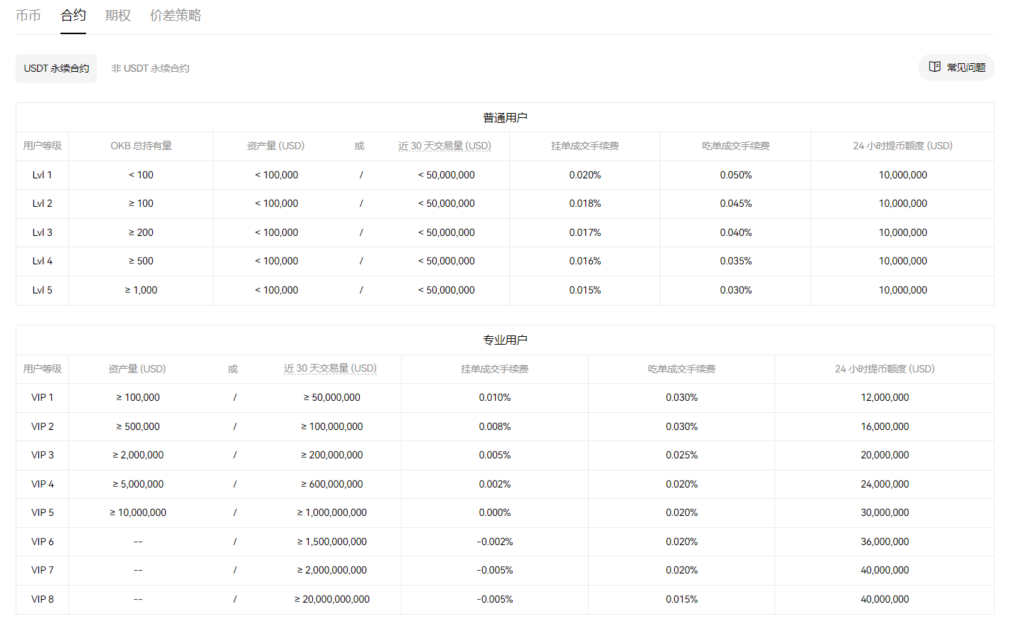Switch to 非 USDT 永续合约 sub-tab
Viewport: 1024px width, 619px height.
tap(150, 69)
